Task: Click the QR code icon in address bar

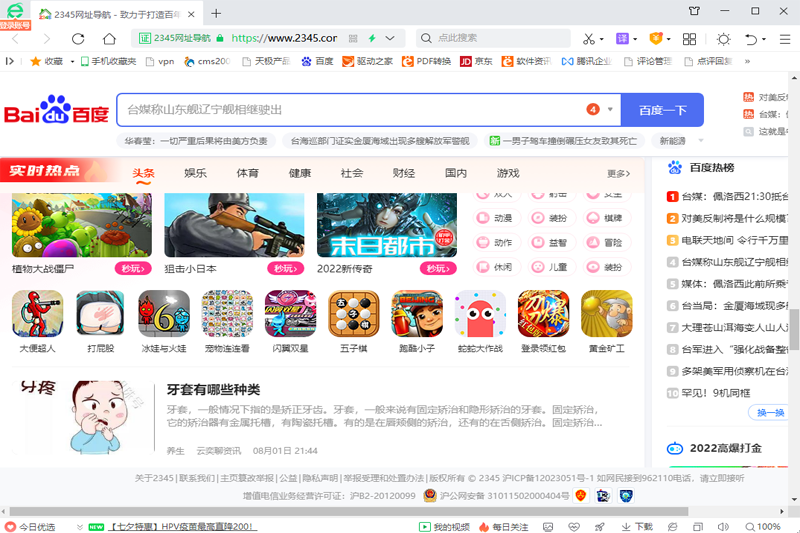Action: pyautogui.click(x=353, y=38)
